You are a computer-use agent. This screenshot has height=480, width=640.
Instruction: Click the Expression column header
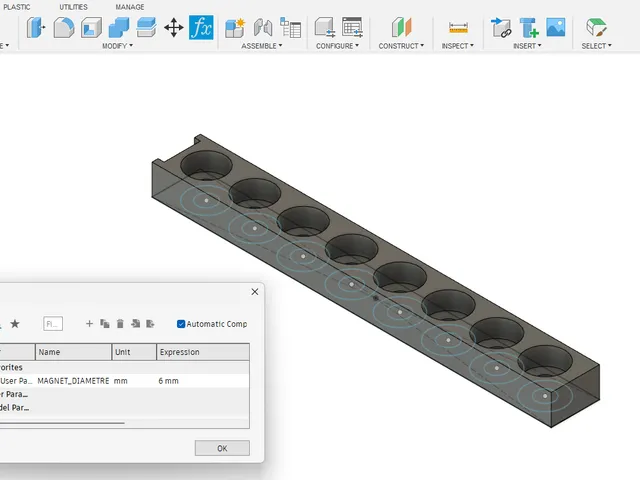tap(203, 352)
